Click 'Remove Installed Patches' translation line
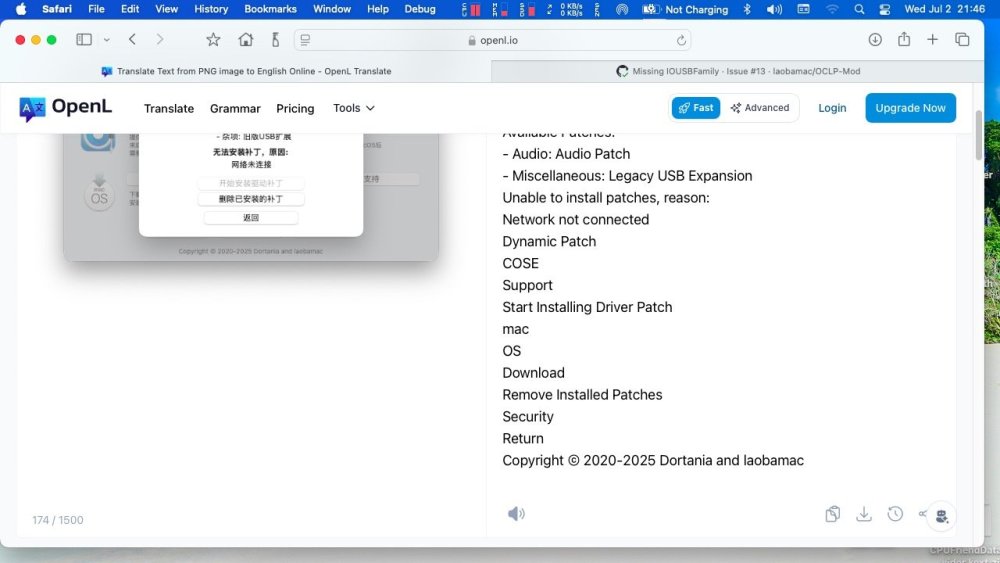This screenshot has height=563, width=1000. (582, 395)
